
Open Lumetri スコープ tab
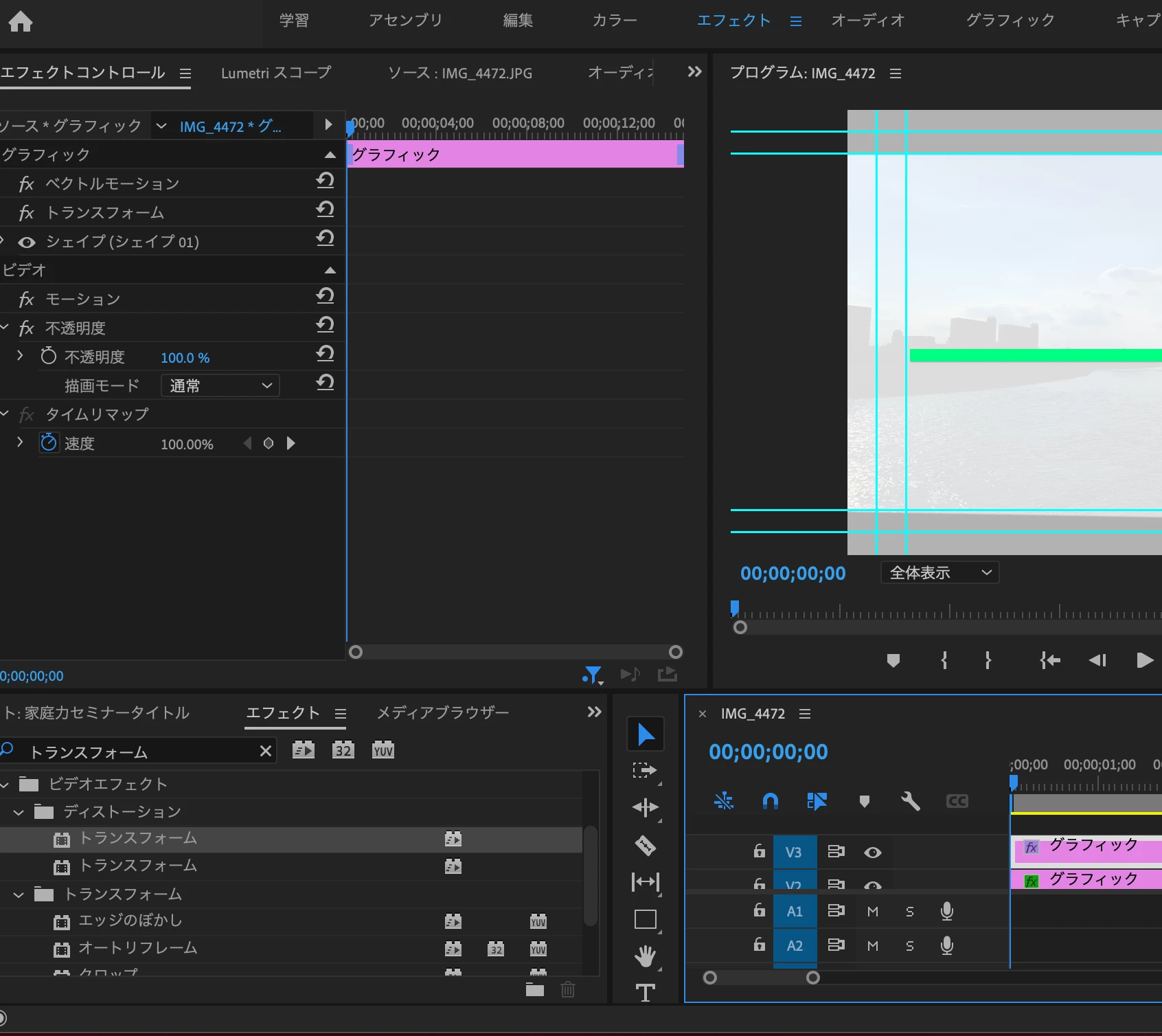click(276, 73)
